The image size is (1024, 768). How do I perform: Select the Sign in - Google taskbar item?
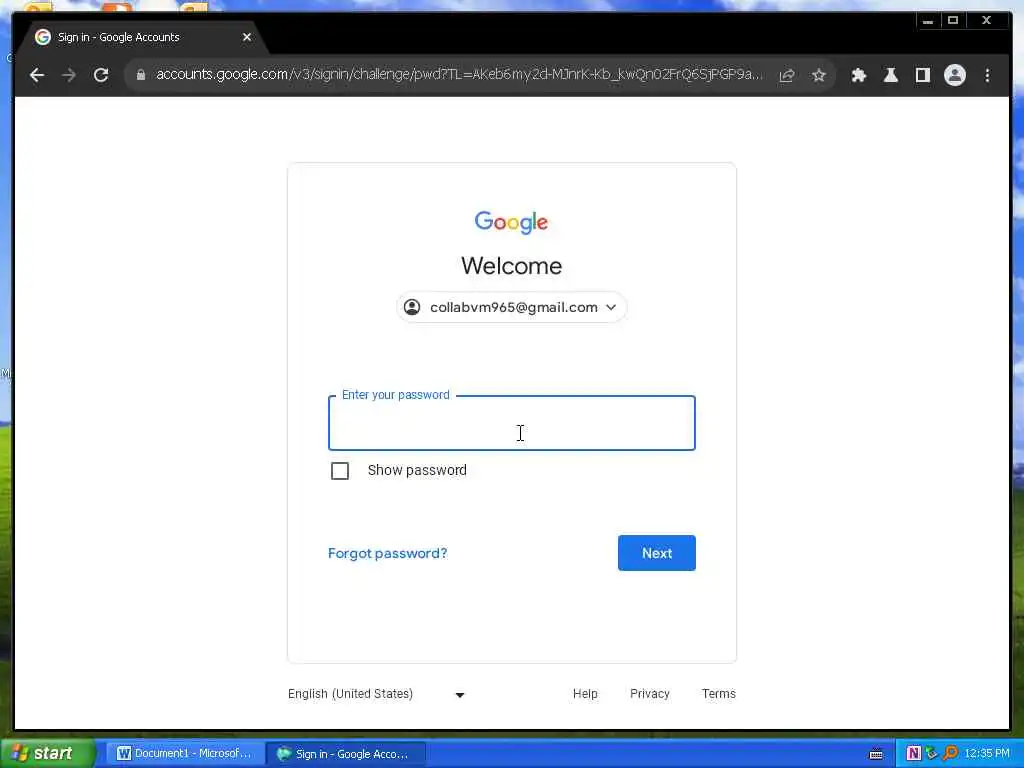(346, 754)
